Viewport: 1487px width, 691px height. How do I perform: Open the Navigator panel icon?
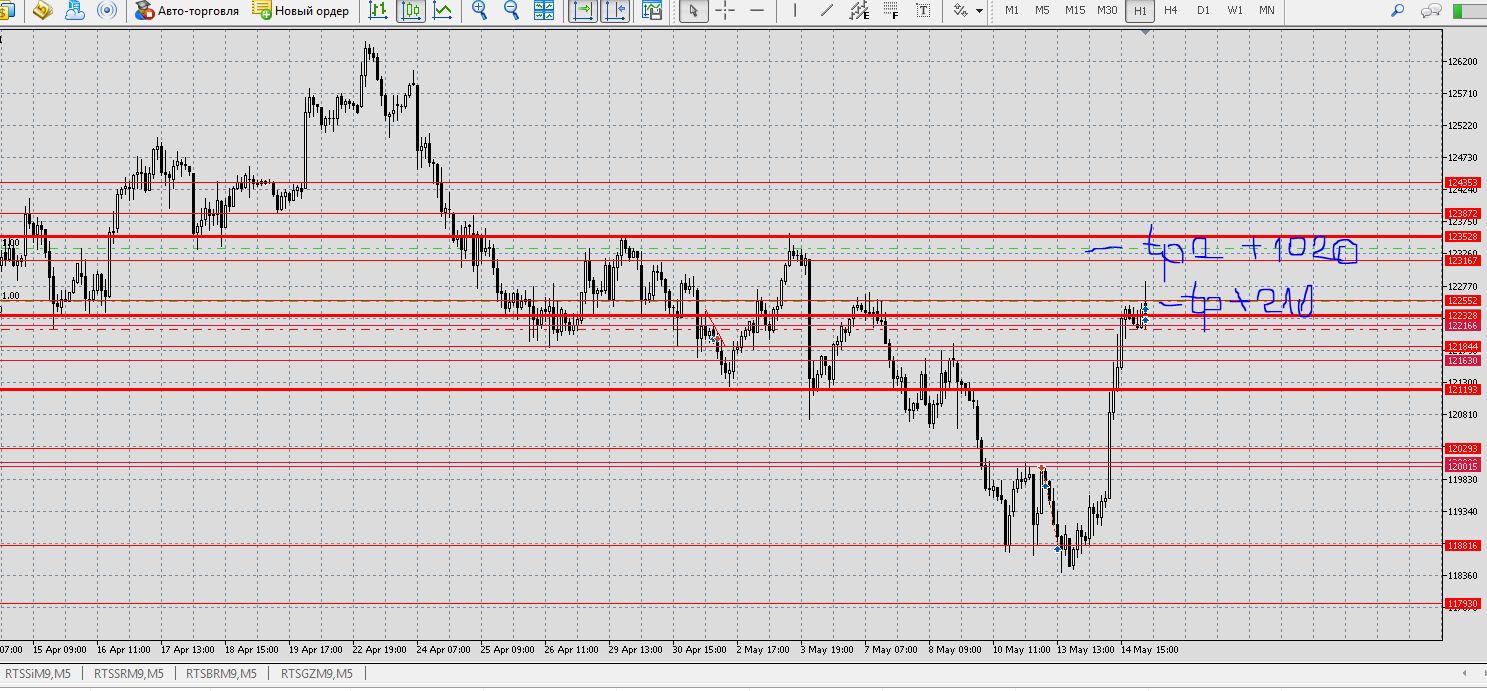pyautogui.click(x=42, y=11)
